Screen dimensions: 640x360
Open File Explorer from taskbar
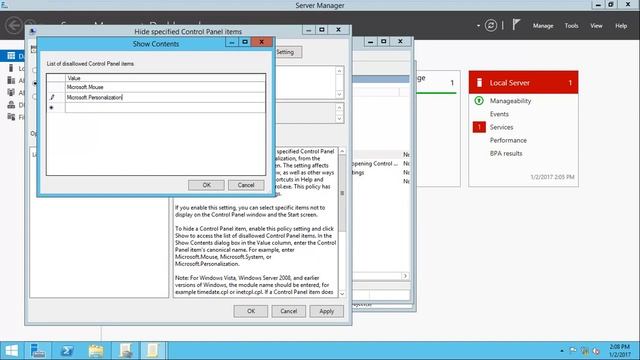coord(96,351)
